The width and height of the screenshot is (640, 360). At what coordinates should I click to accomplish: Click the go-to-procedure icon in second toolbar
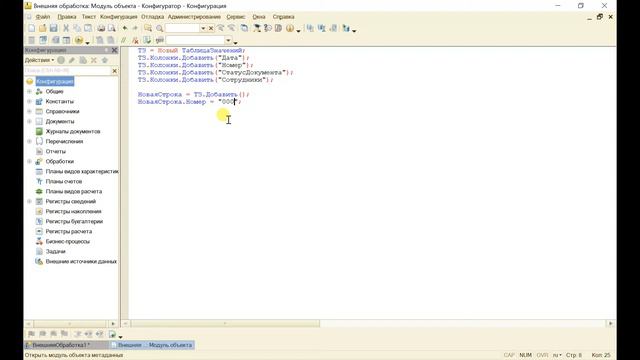coord(160,40)
